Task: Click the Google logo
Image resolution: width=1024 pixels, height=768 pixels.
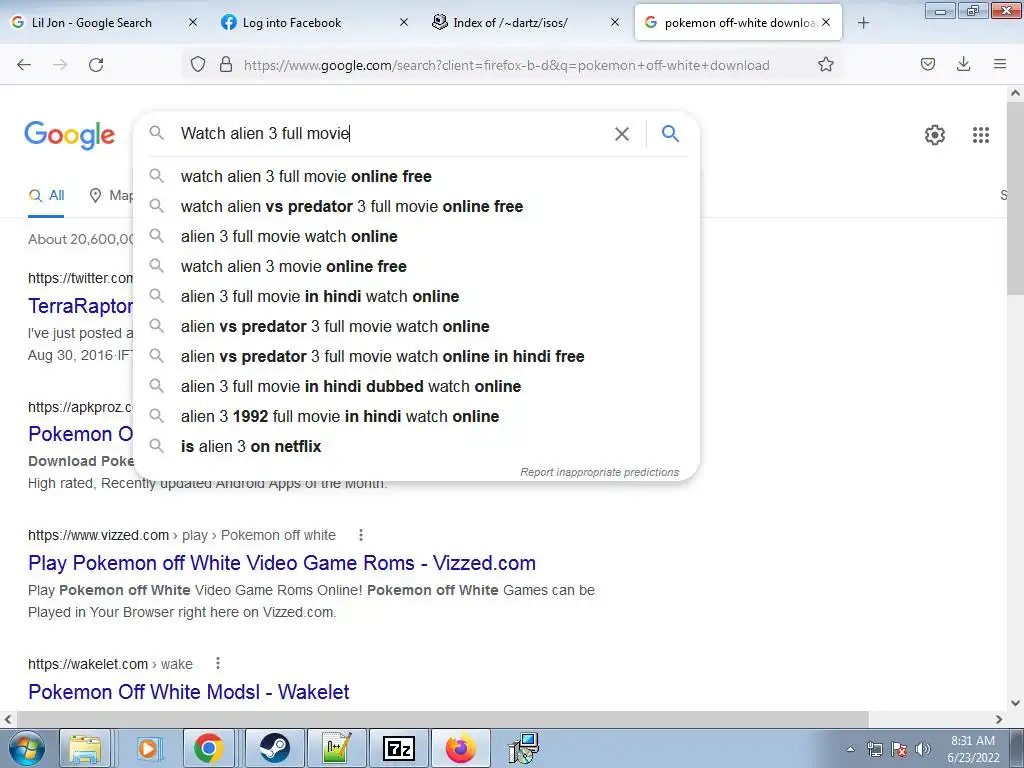Action: [70, 135]
